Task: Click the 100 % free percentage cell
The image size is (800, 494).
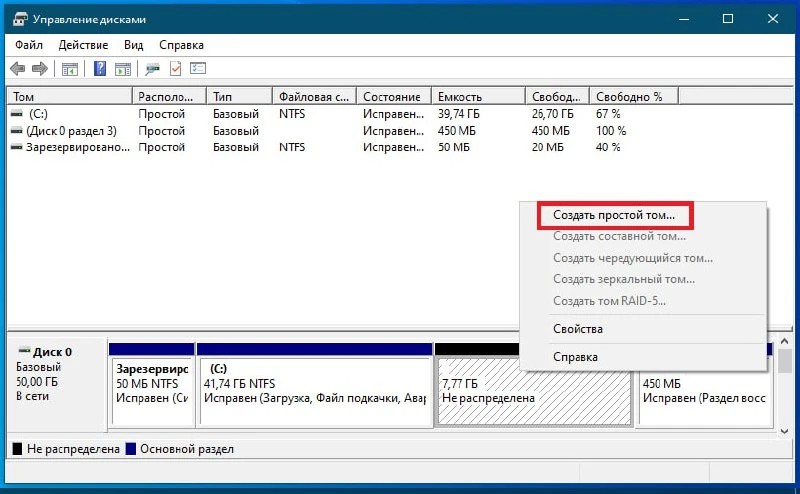Action: click(x=611, y=131)
